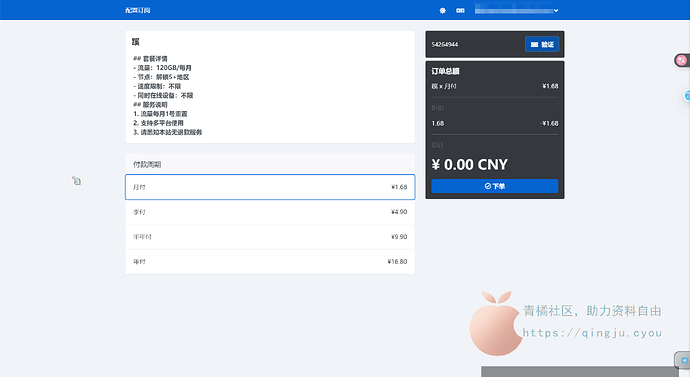Choose the 年付 ¥16.80 payment period

[x=270, y=262]
